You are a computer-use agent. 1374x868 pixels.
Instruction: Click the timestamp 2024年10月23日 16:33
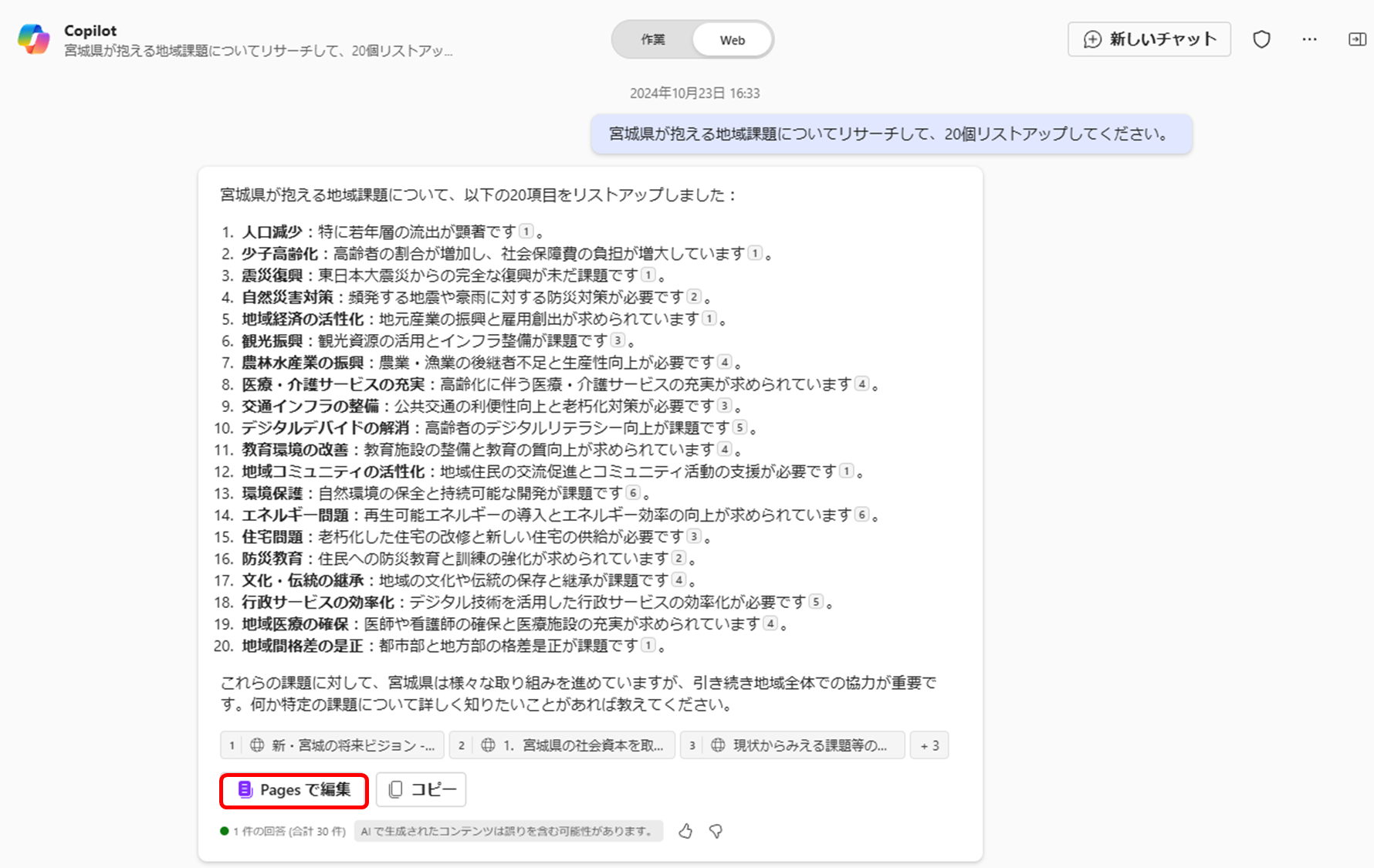[x=695, y=93]
